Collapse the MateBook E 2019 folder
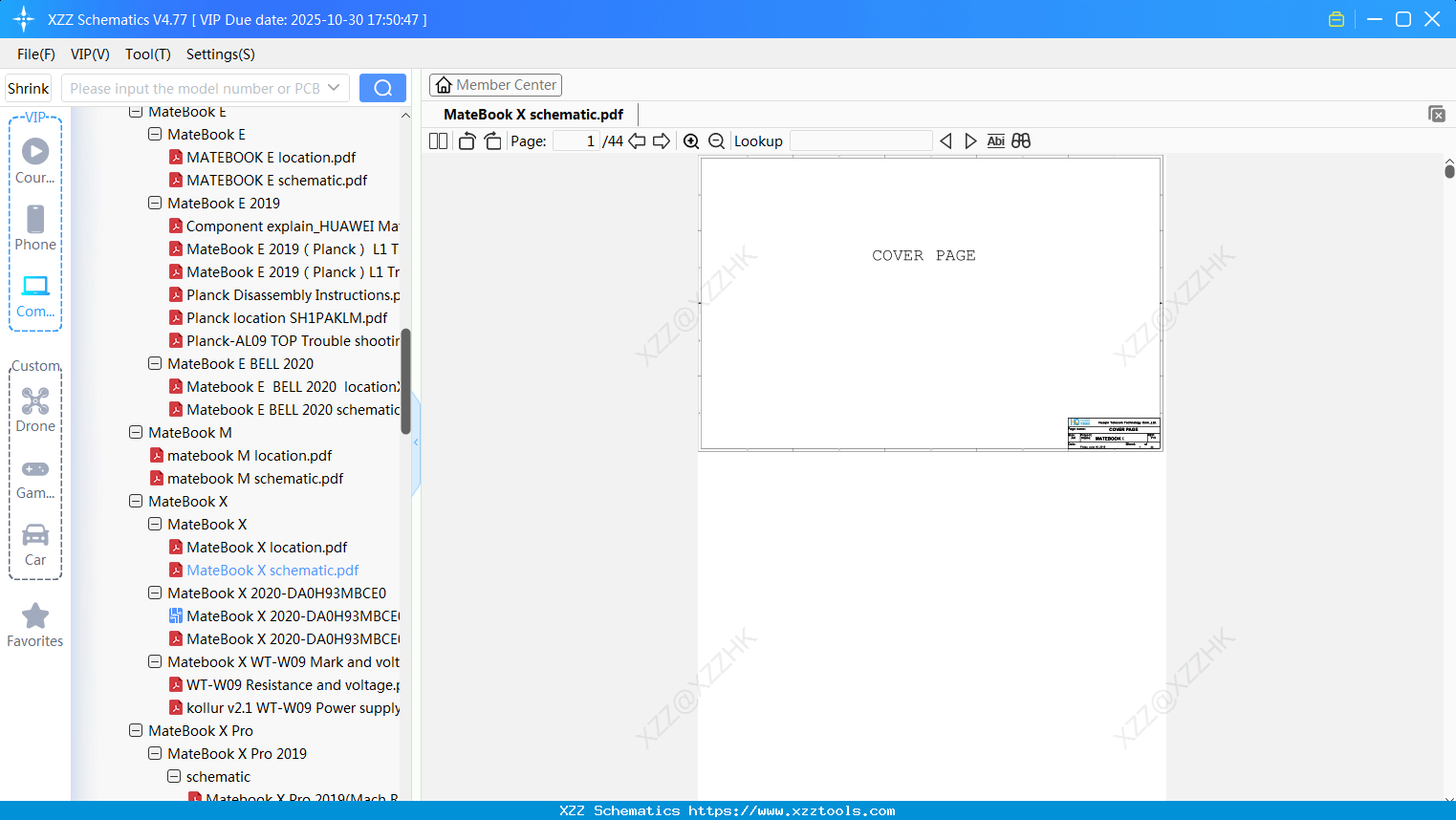This screenshot has width=1456, height=820. pos(155,203)
